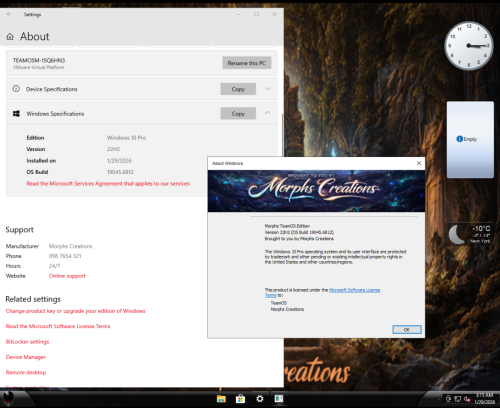The image size is (500, 408).
Task: Click Change product key or upgrade link
Action: [76, 311]
